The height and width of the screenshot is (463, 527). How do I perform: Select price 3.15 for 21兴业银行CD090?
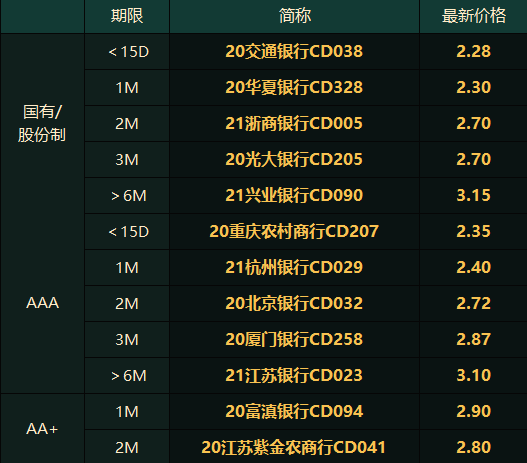(473, 196)
